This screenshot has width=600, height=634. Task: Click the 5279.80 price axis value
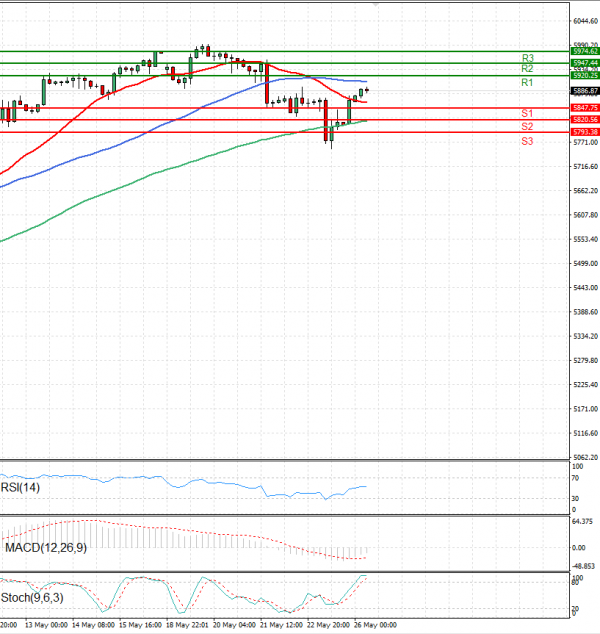click(585, 361)
